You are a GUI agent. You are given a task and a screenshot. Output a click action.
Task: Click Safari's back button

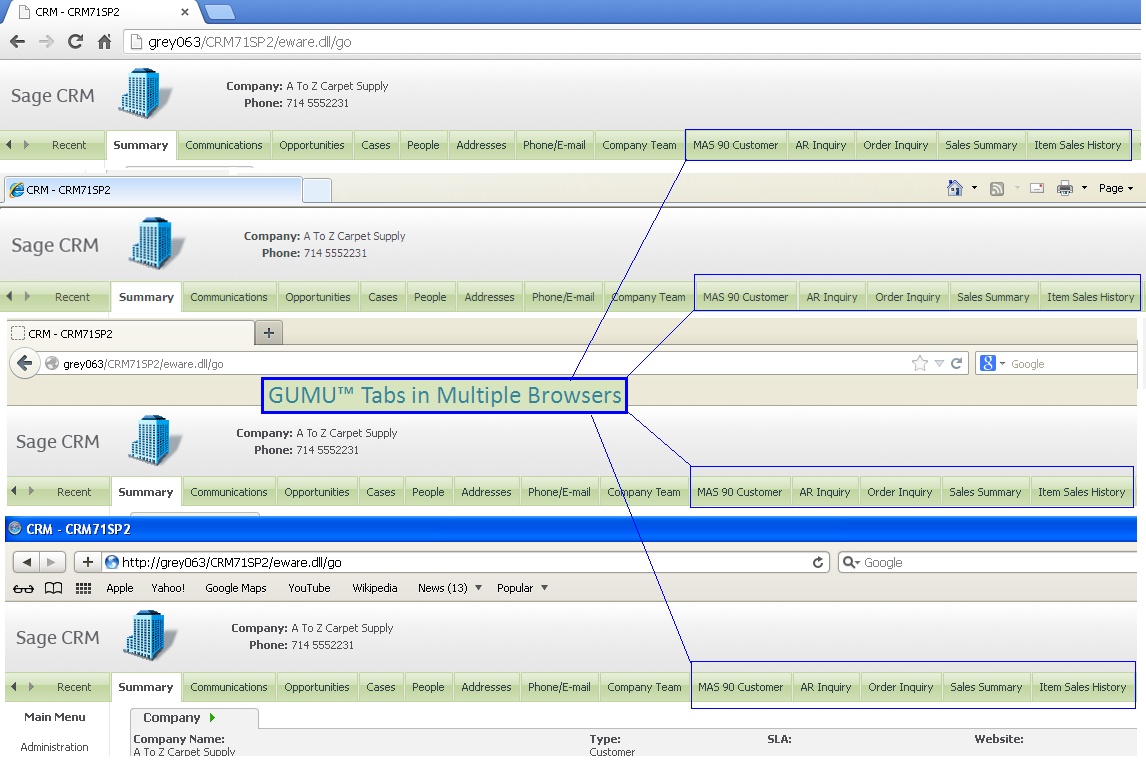(27, 562)
